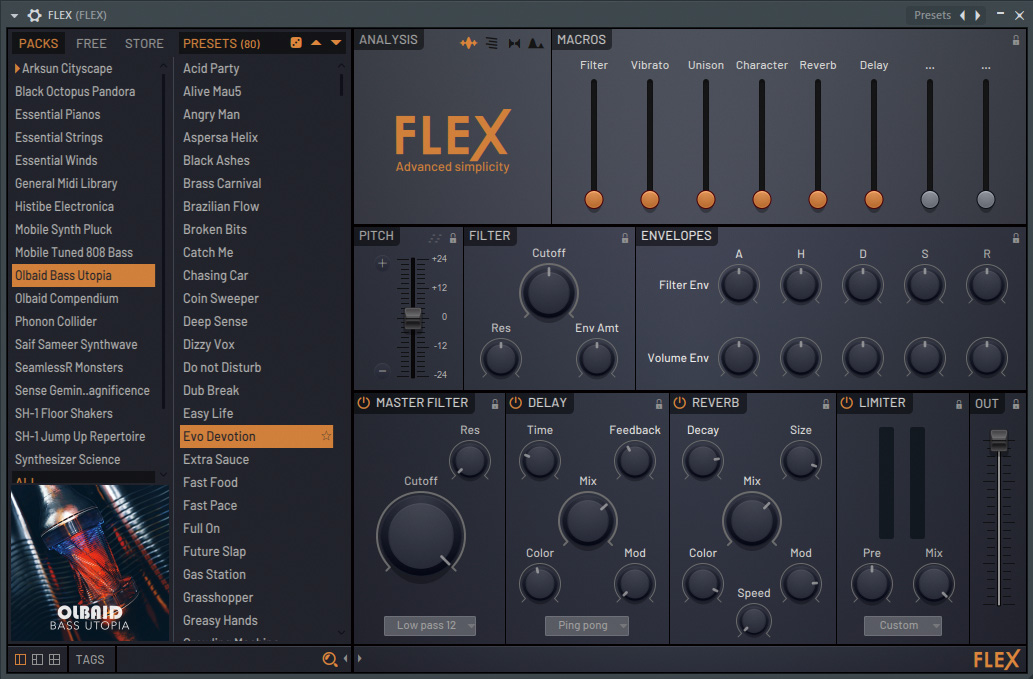Screen dimensions: 1033x679
Task: Select next preset in title bar
Action: [978, 15]
